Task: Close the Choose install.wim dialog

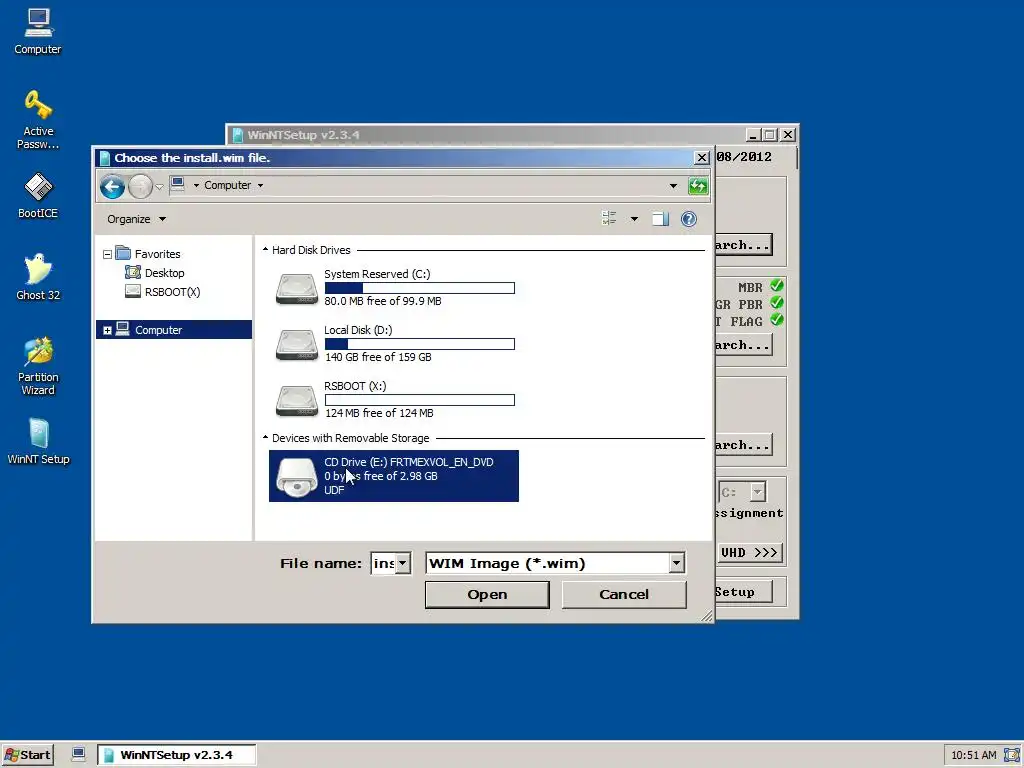Action: click(x=701, y=157)
